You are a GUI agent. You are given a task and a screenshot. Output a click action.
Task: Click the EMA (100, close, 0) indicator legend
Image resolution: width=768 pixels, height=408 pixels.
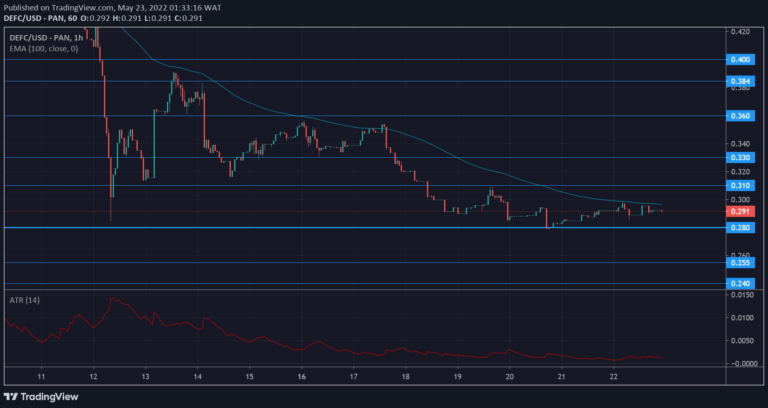[44, 48]
